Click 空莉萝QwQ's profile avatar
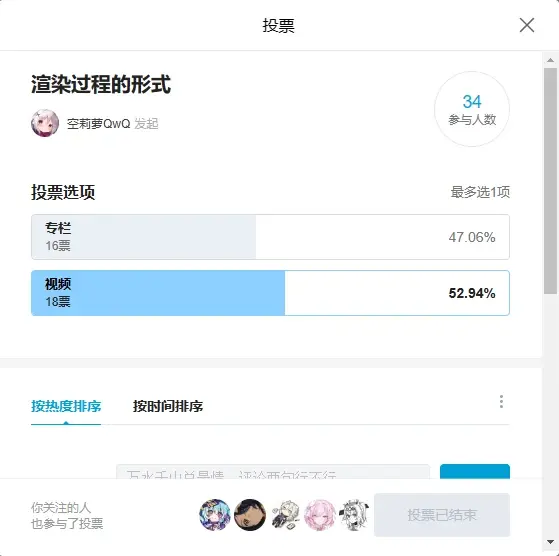The image size is (559, 556). click(45, 123)
